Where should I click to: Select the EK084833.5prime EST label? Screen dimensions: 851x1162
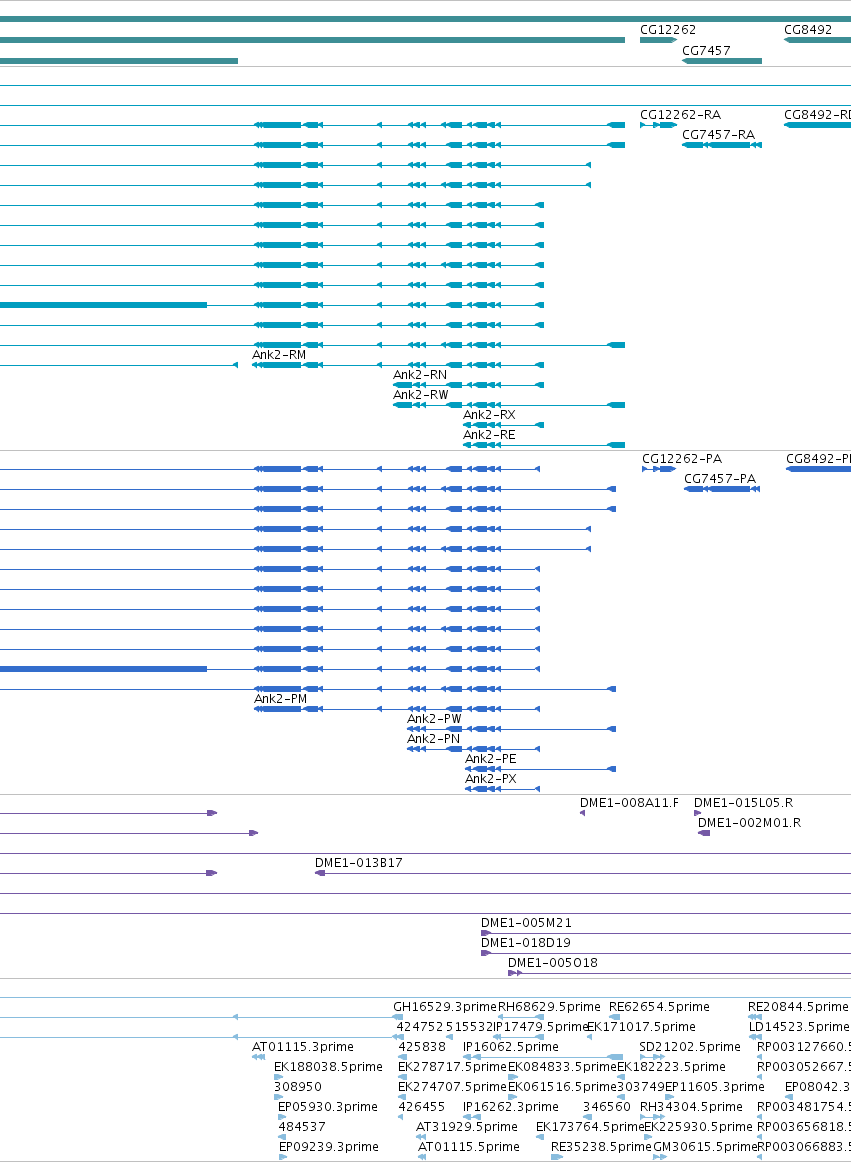[562, 1067]
